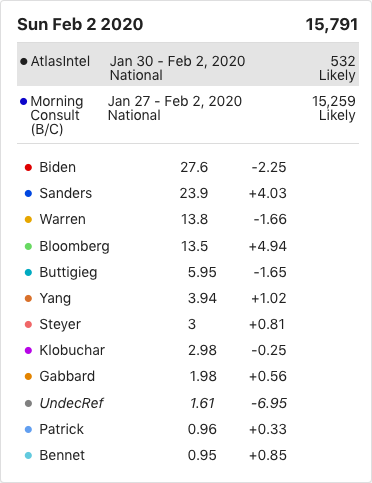Click the green Bloomberg color dot

click(x=28, y=246)
